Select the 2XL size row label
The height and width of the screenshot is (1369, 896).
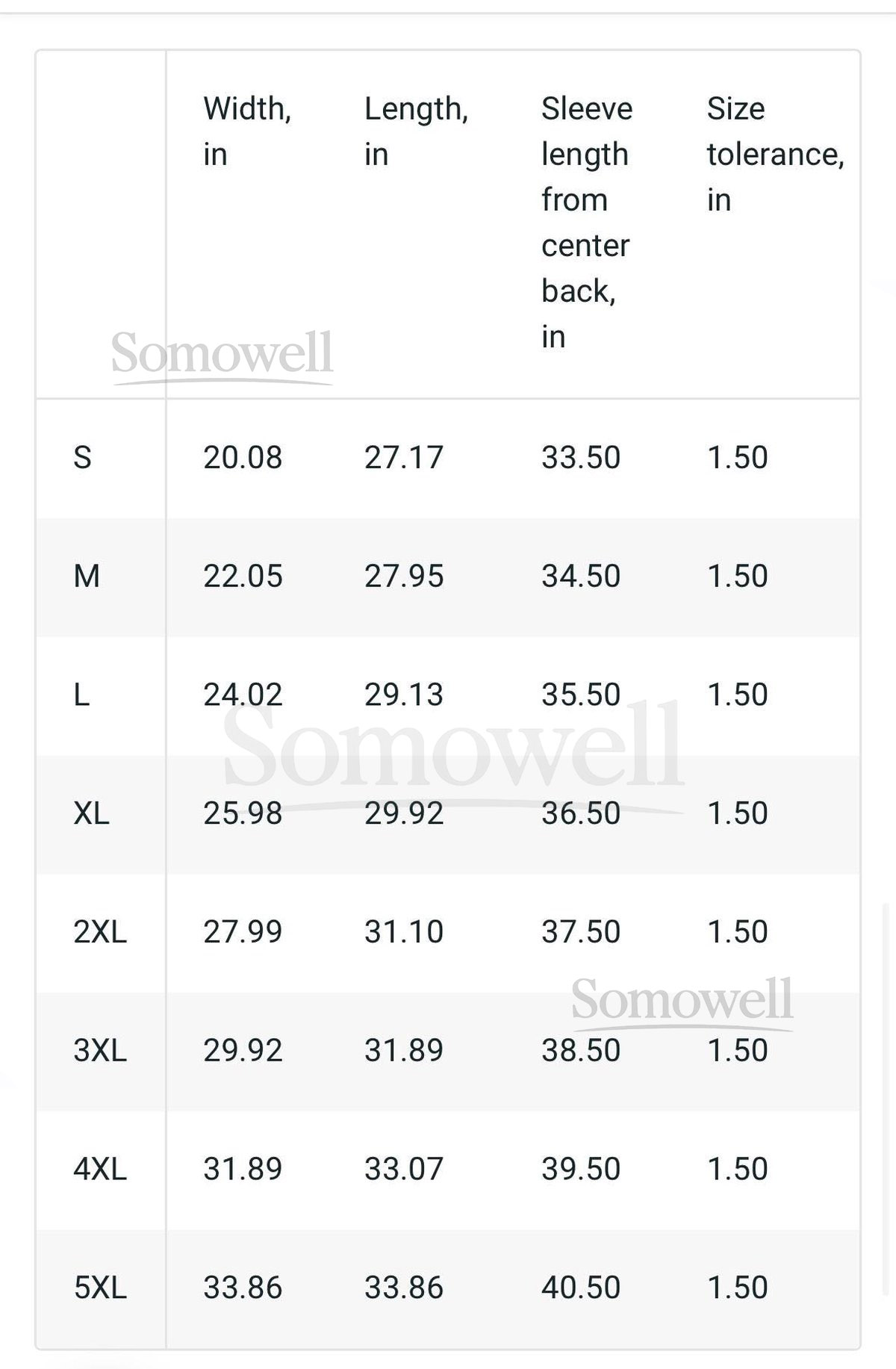pyautogui.click(x=100, y=932)
